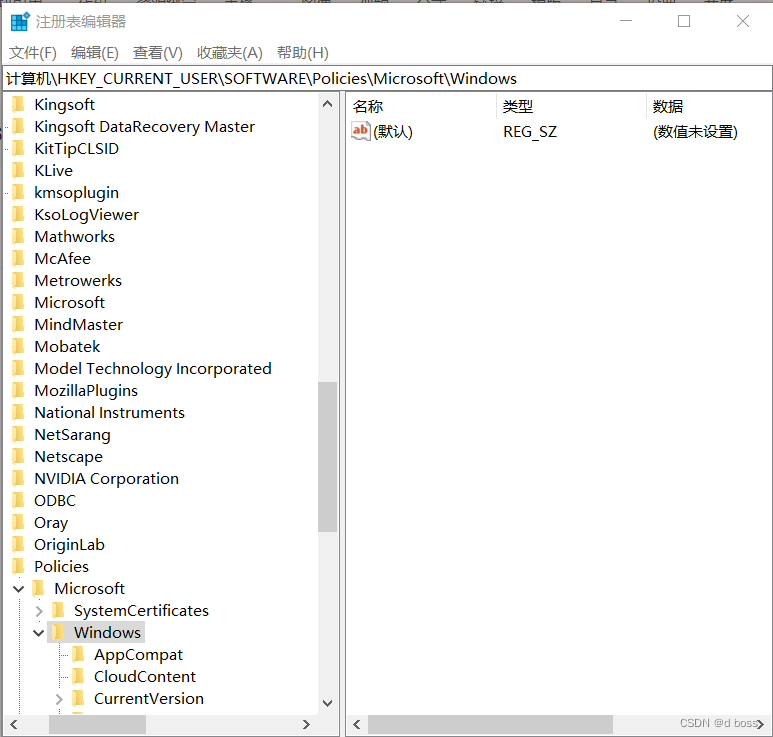Viewport: 773px width, 737px height.
Task: Click the Mathworks folder icon
Action: pyautogui.click(x=18, y=237)
